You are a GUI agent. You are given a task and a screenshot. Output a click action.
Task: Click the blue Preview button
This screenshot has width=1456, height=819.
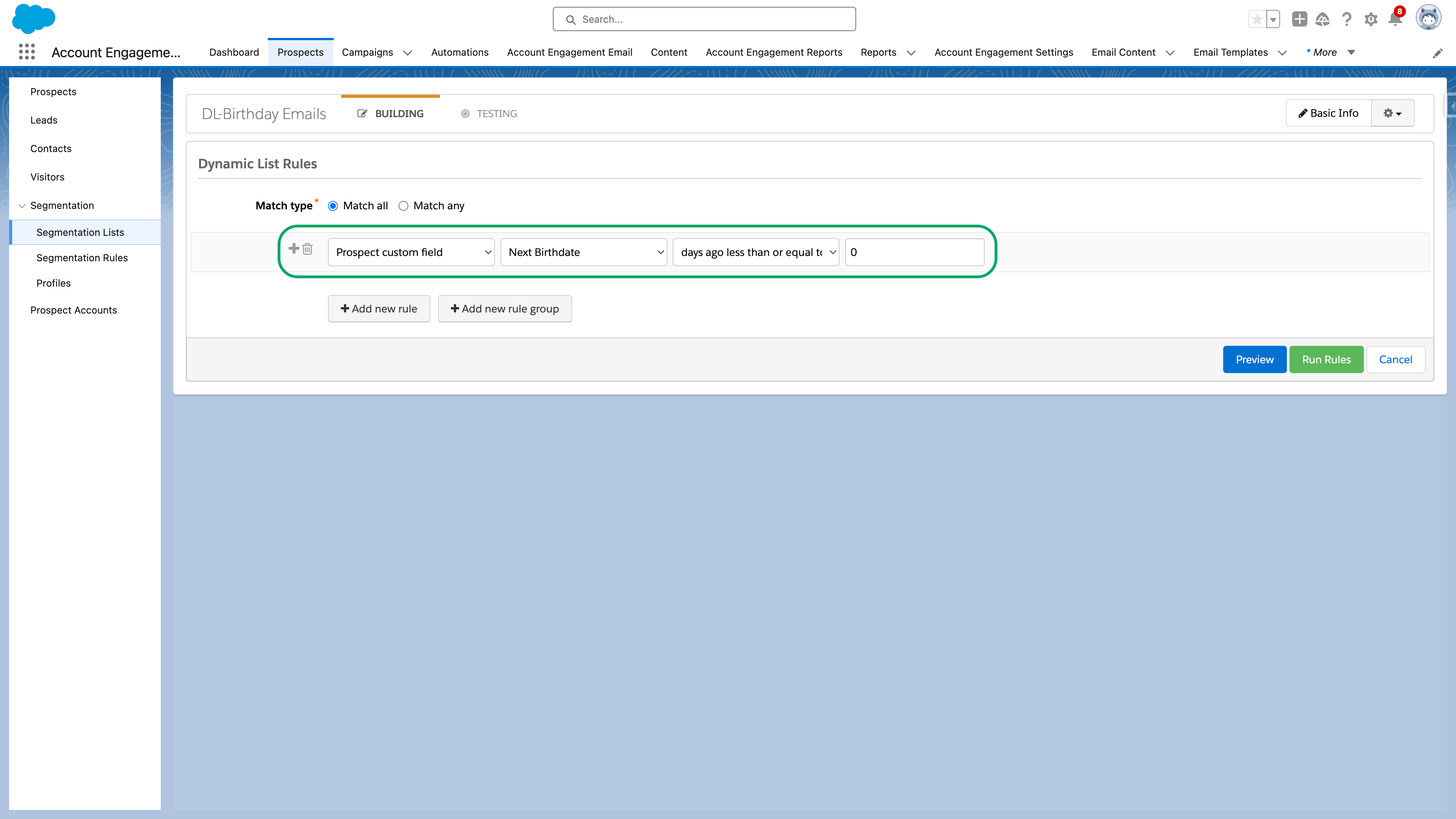[x=1254, y=359]
